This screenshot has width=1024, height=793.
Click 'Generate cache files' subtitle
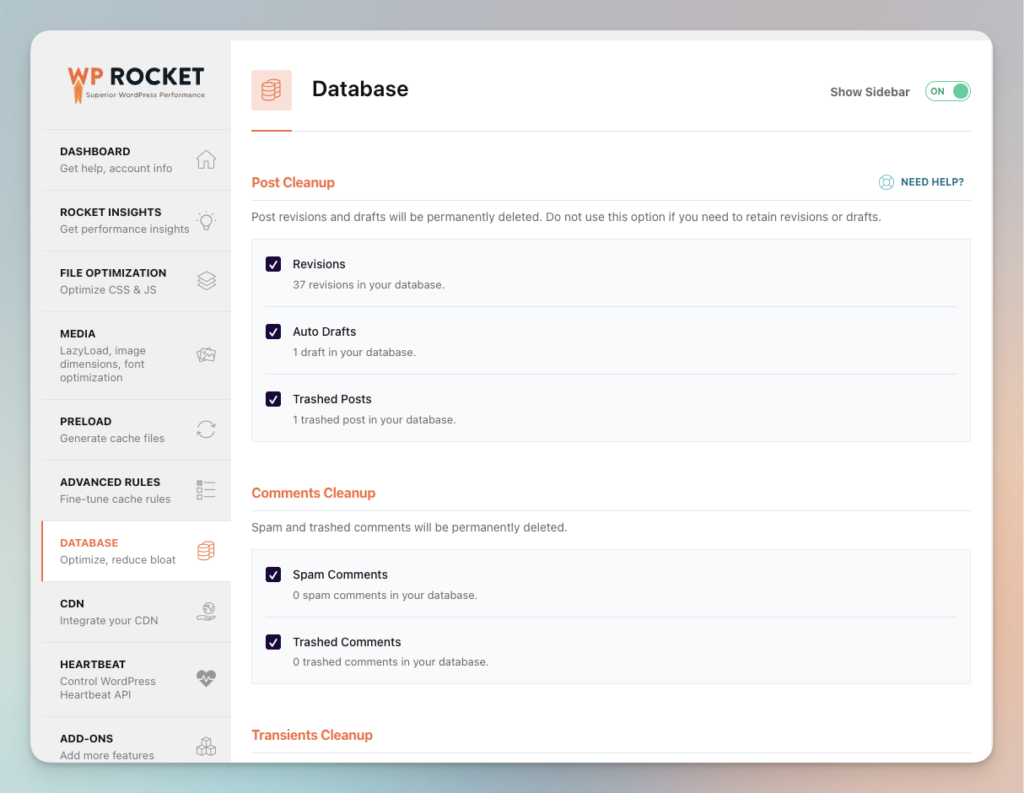click(x=112, y=438)
